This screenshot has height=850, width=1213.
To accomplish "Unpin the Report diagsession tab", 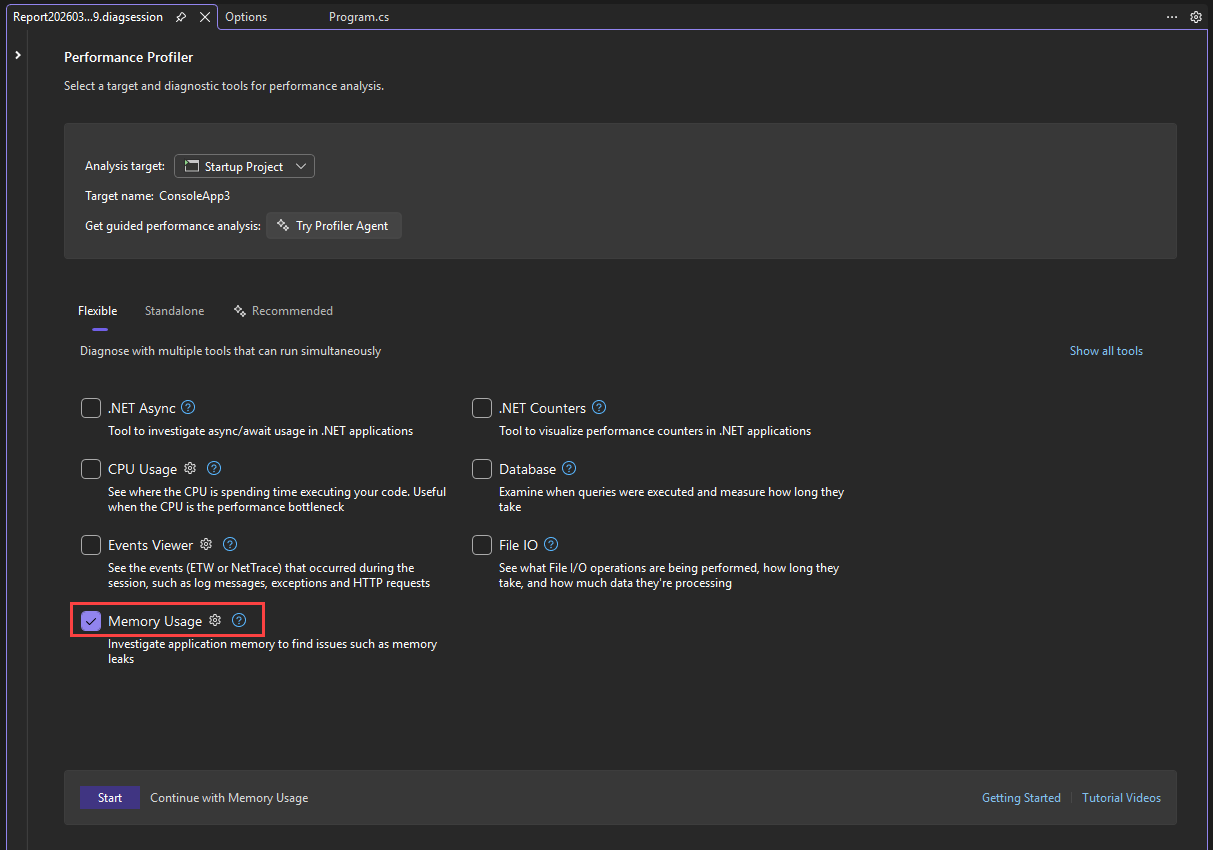I will click(182, 16).
